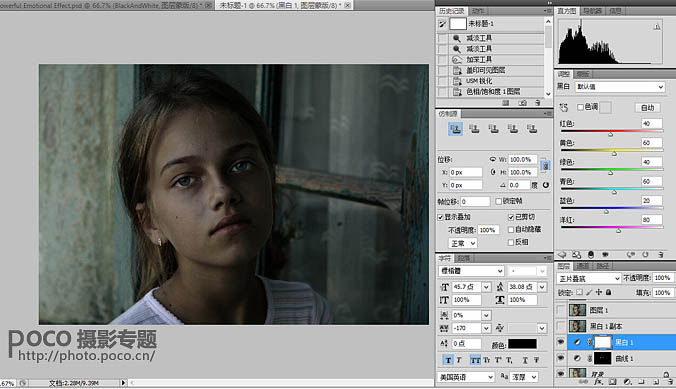
Task: Click the black text 颜色 color swatch
Action: tap(523, 344)
